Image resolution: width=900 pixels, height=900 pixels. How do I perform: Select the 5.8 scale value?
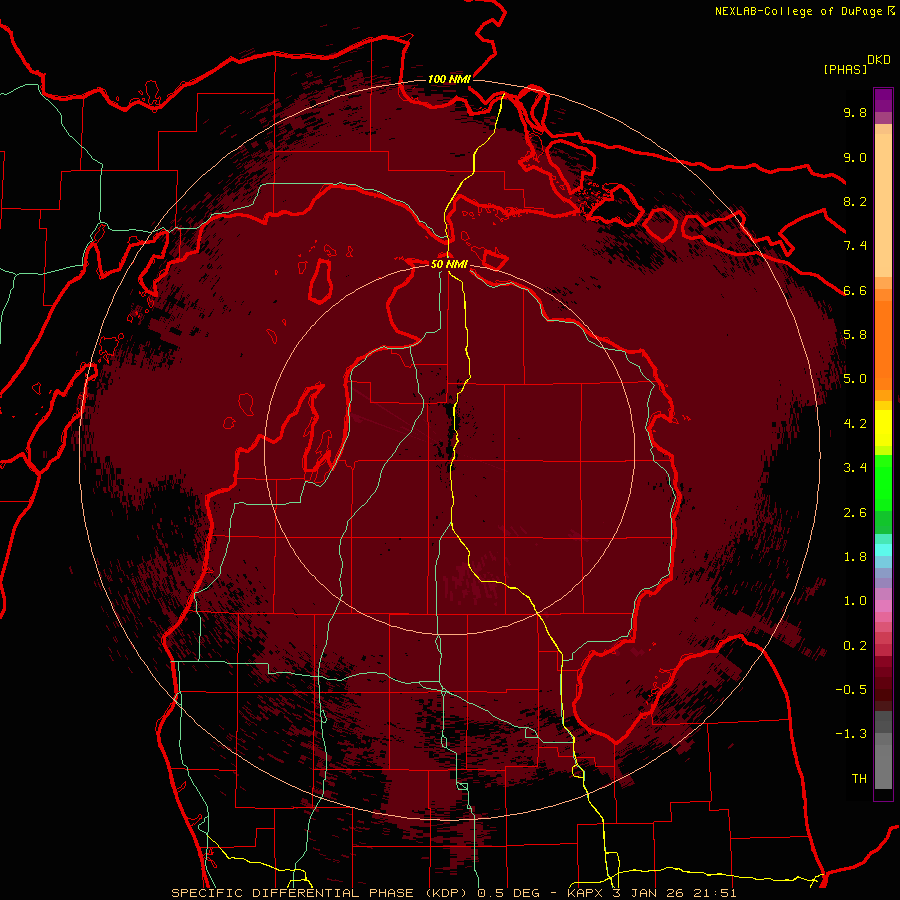point(855,334)
